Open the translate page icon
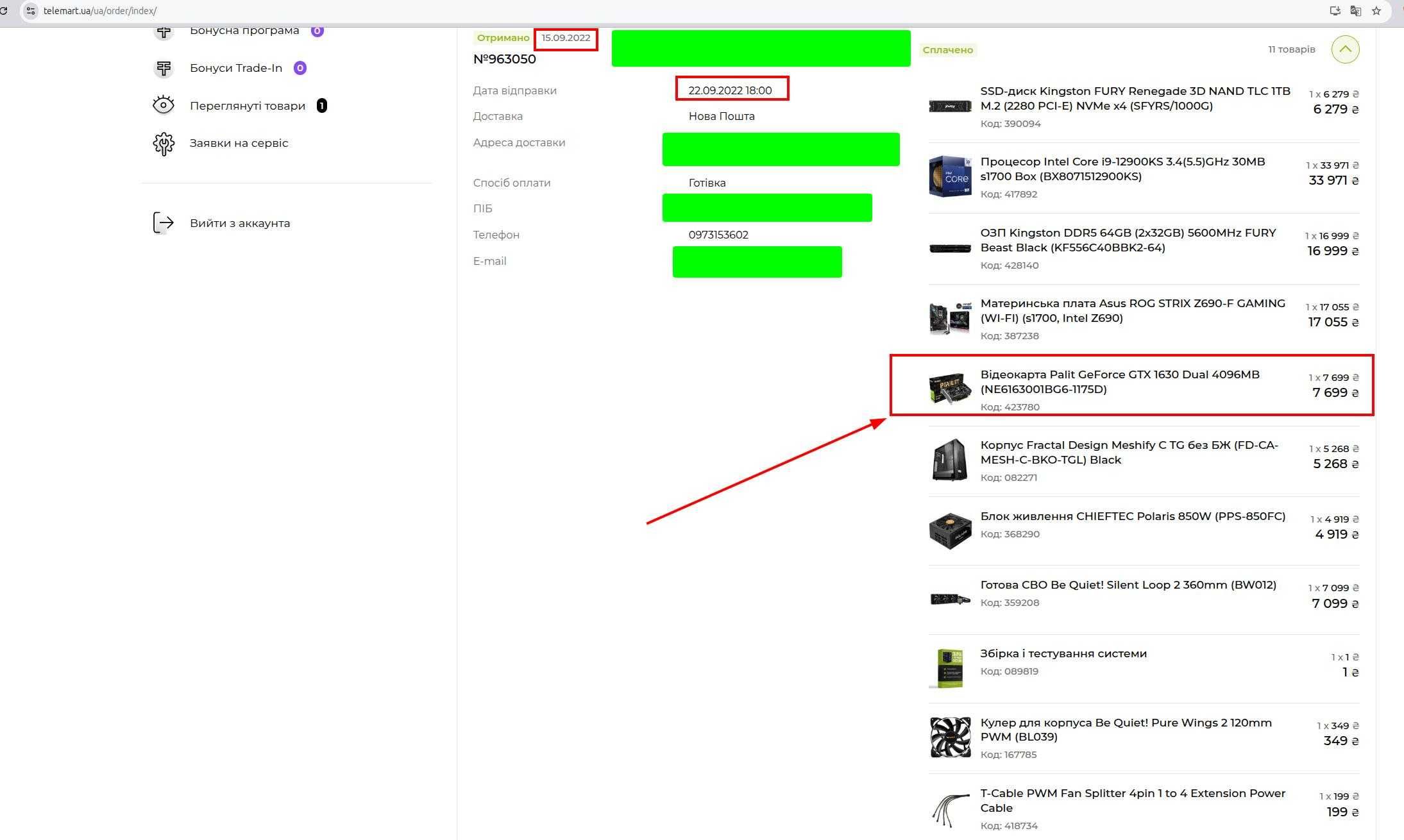The height and width of the screenshot is (840, 1404). pos(1355,11)
